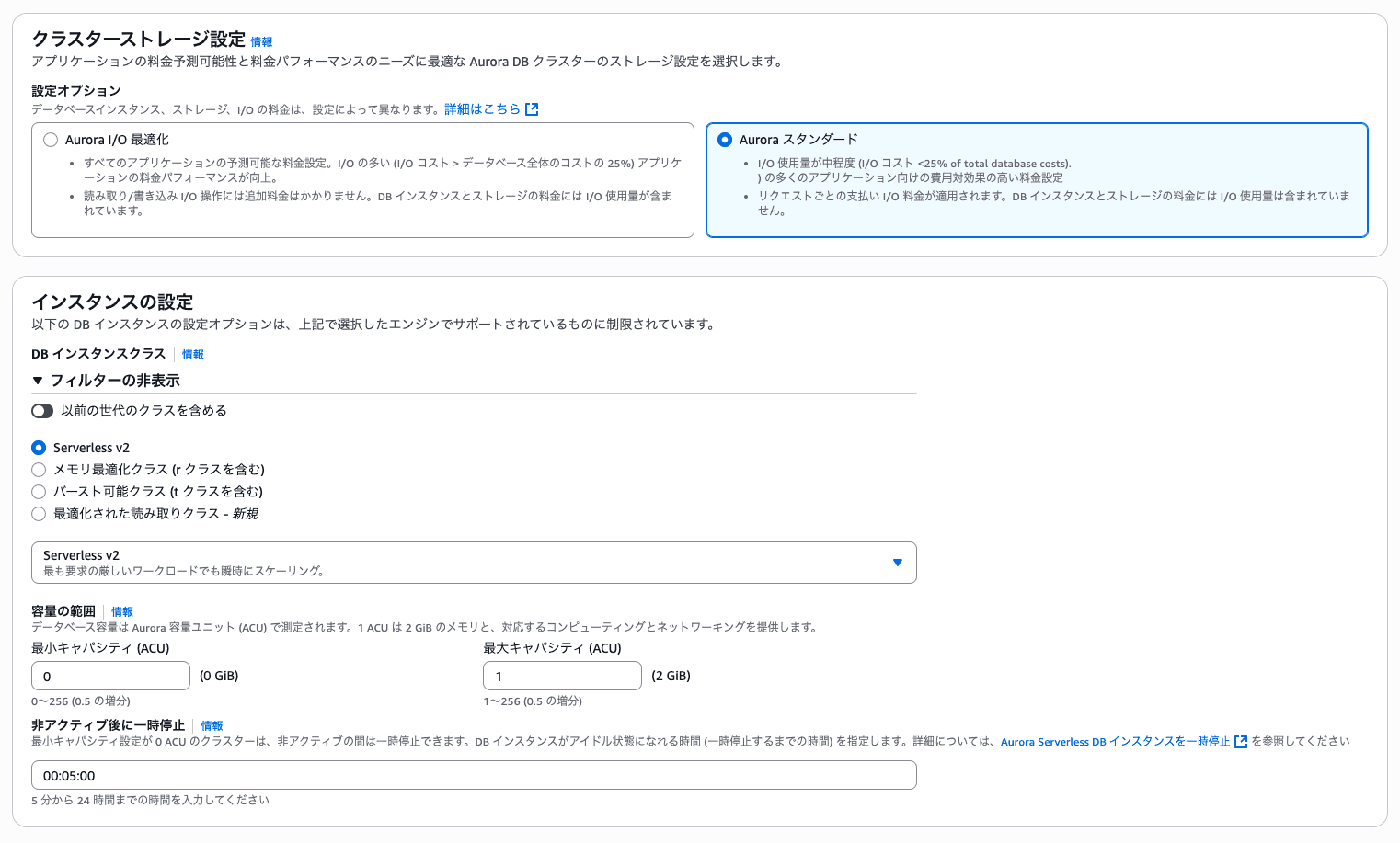Open the Serverless v2 instance class dropdown

[896, 562]
